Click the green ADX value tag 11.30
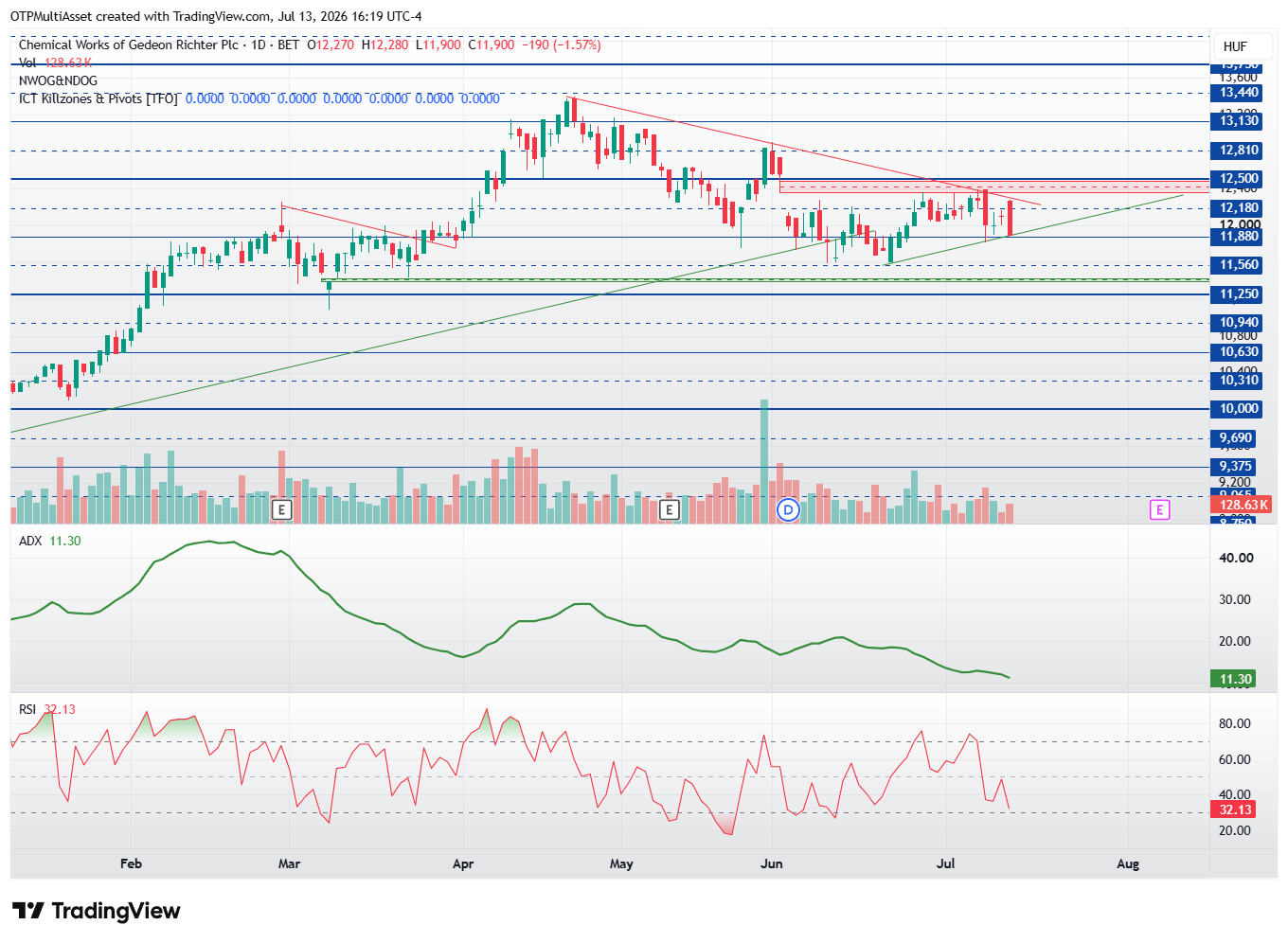 (1234, 679)
